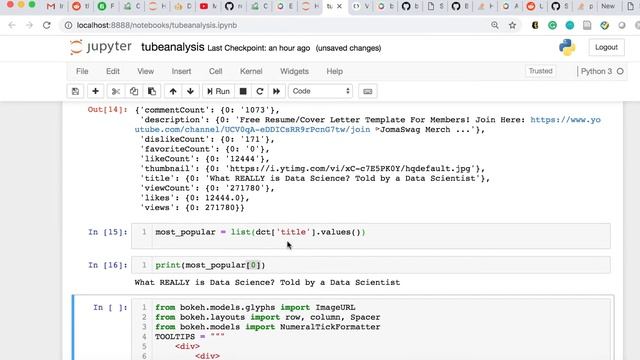Copy selected cells icon
This screenshot has height=360, width=640.
[x=134, y=91]
